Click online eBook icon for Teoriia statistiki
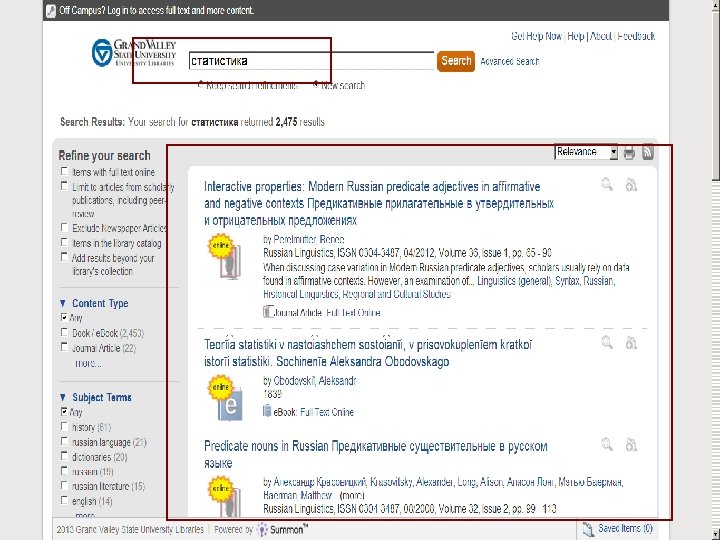 pos(225,398)
